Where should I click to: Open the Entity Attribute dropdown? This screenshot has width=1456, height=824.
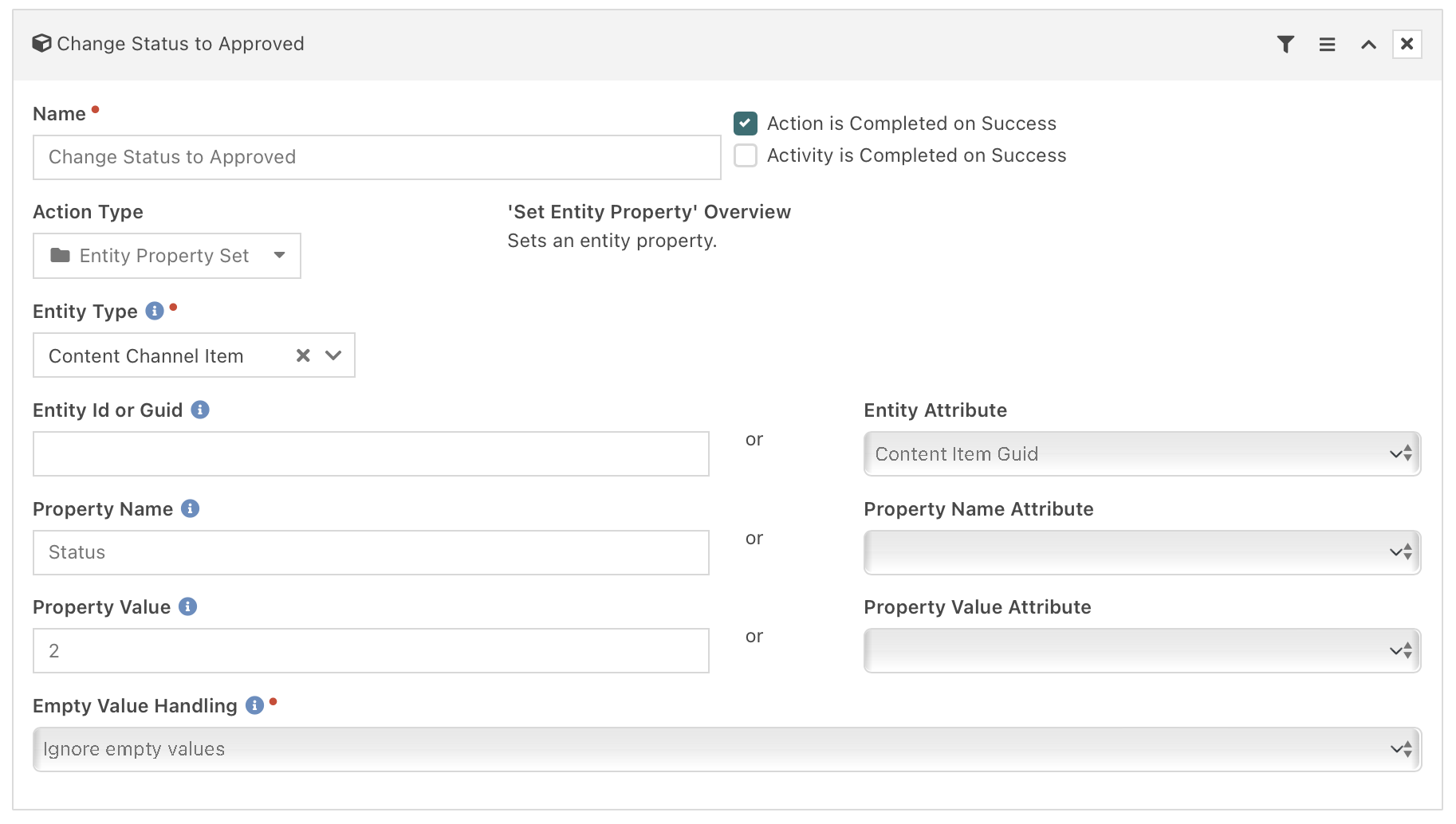(x=1142, y=454)
